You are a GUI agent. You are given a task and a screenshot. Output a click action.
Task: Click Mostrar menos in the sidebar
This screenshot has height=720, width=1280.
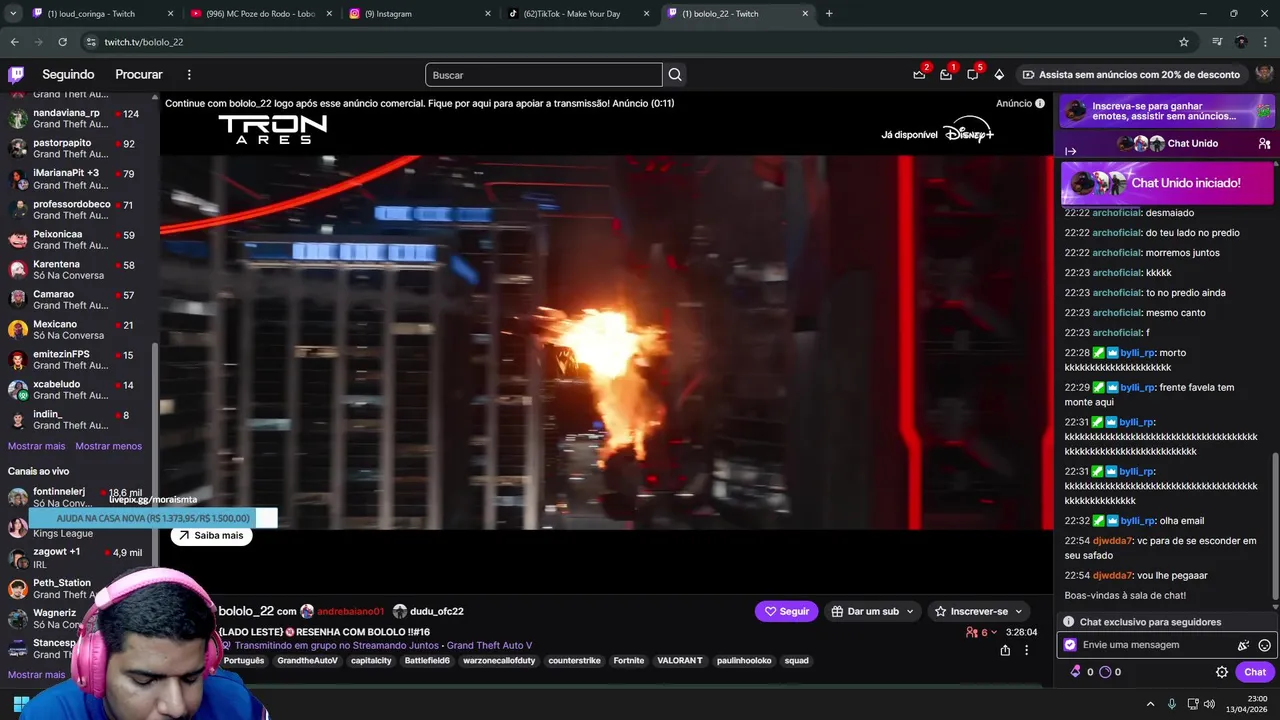109,446
